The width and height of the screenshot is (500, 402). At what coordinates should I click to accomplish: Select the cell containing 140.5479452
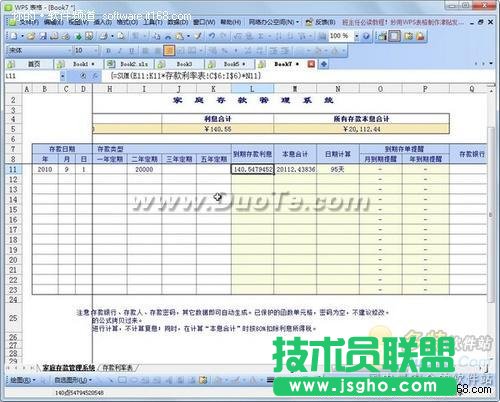pyautogui.click(x=252, y=169)
